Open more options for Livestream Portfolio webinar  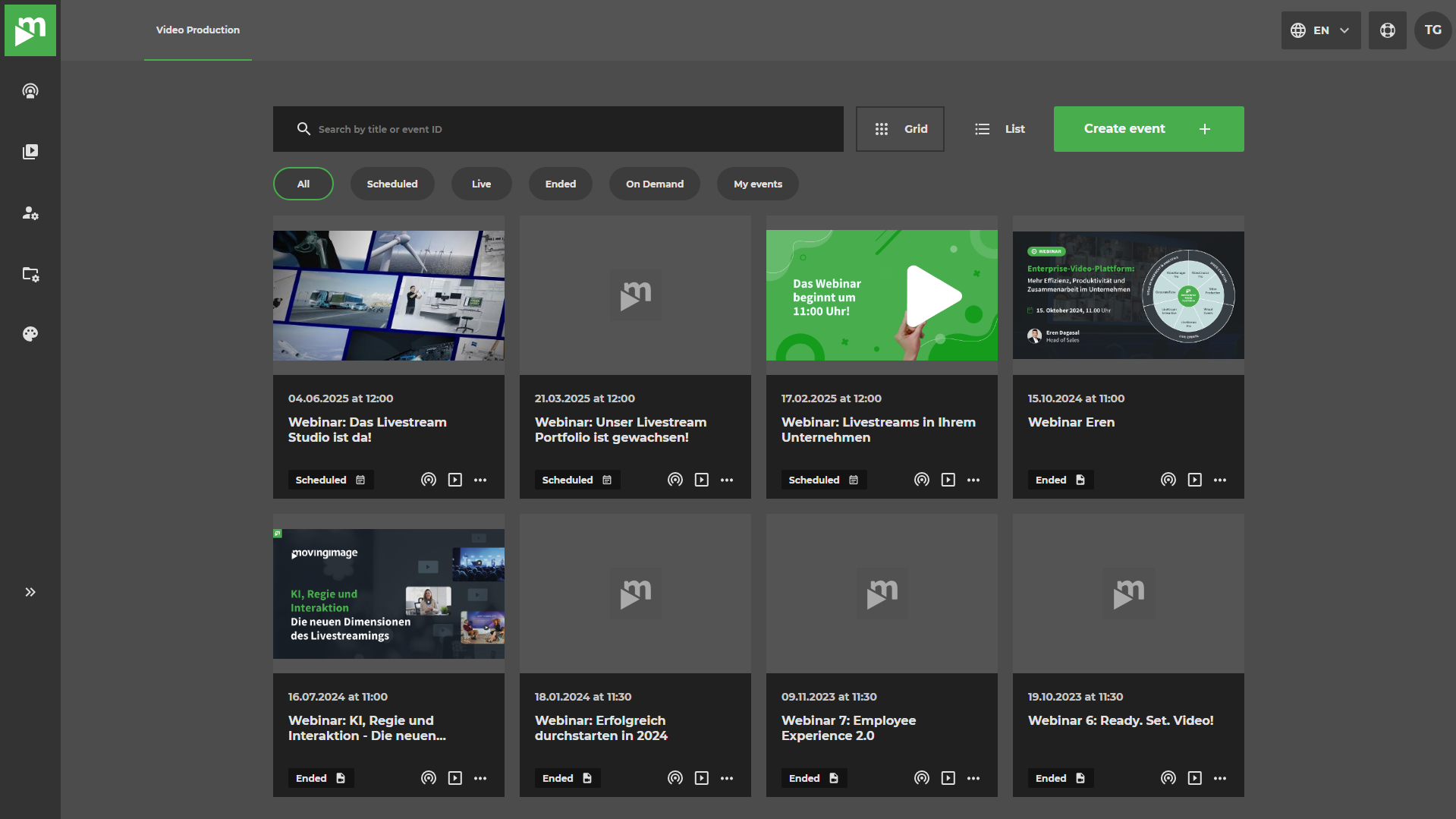coord(727,480)
